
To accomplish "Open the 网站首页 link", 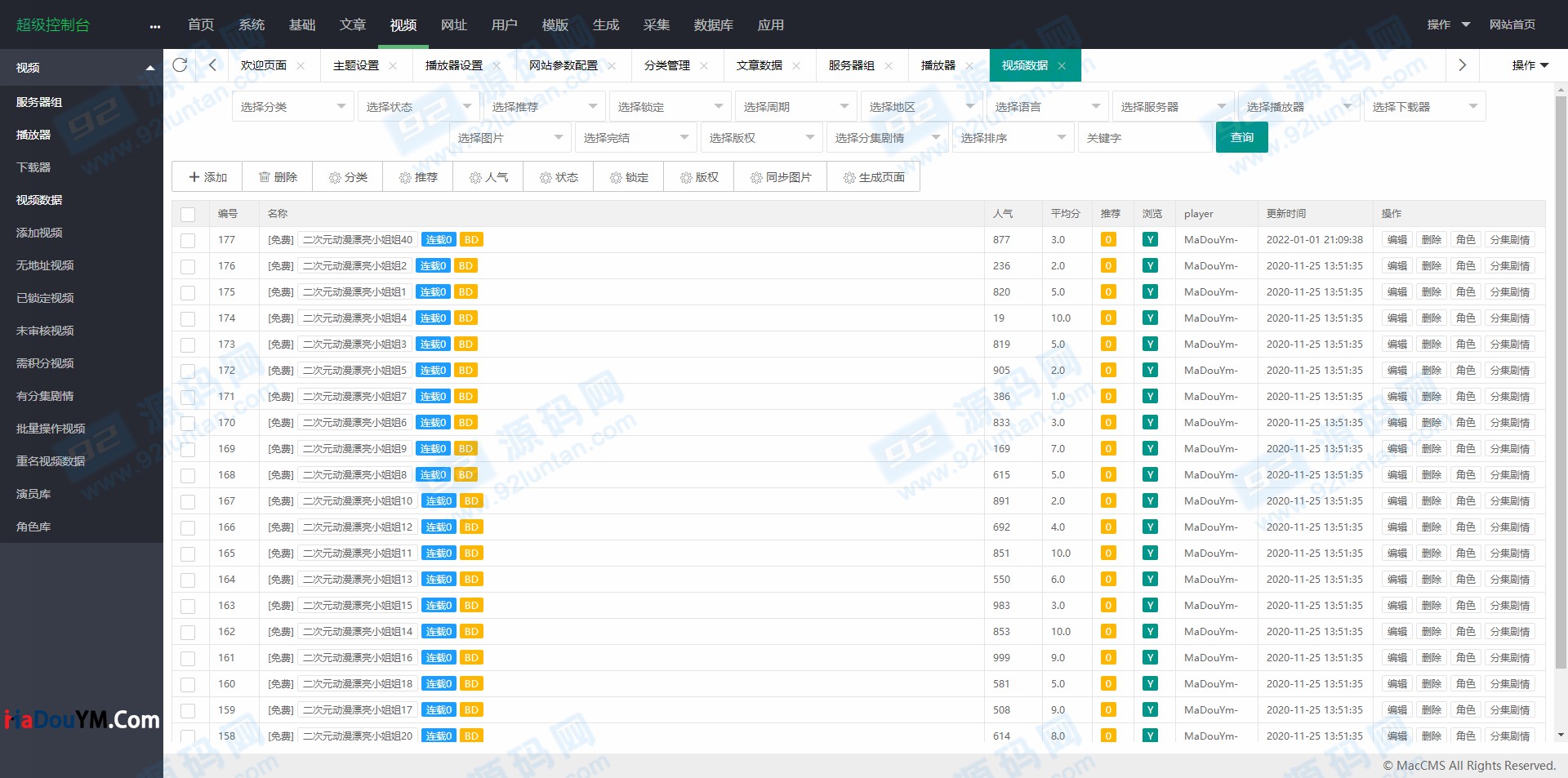I will (x=1512, y=24).
